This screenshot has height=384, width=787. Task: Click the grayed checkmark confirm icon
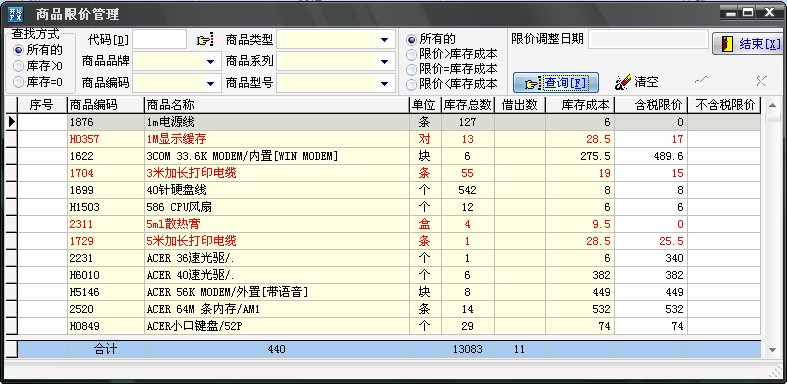702,81
